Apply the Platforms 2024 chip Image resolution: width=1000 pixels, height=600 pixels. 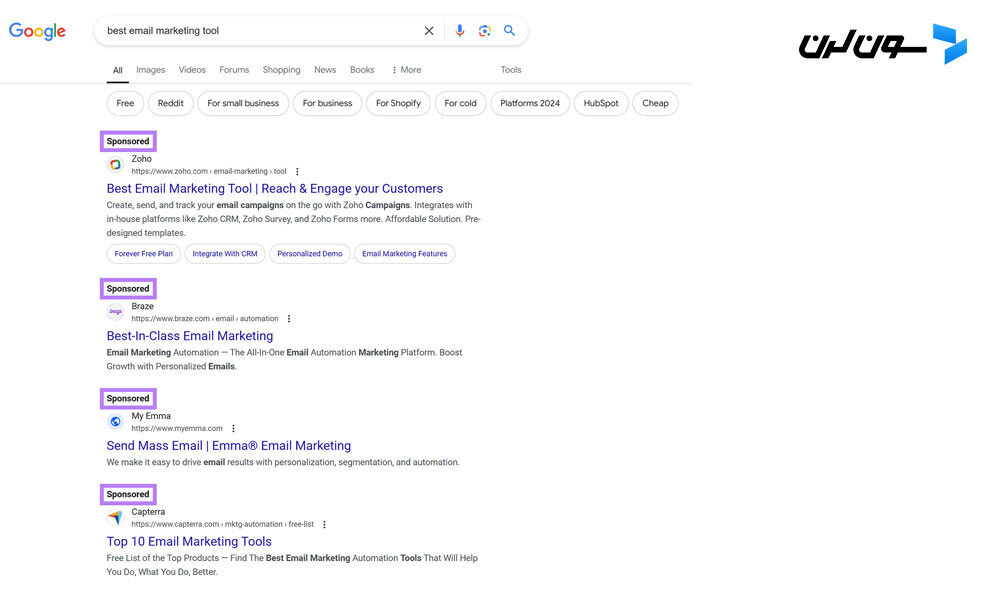530,103
